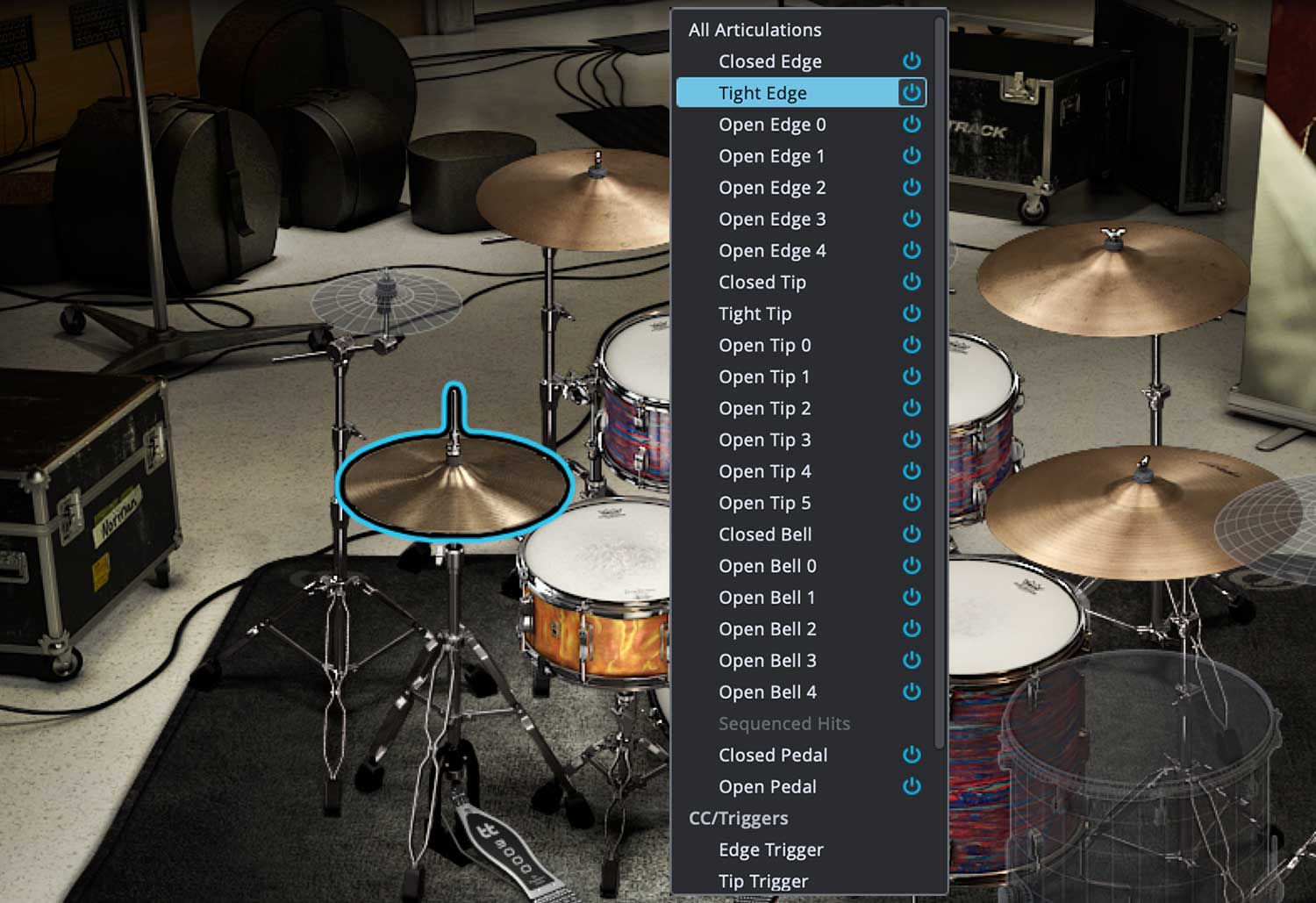Screen dimensions: 1316x903
Task: Select the highlighted hi-hat cymbal
Action: [454, 487]
